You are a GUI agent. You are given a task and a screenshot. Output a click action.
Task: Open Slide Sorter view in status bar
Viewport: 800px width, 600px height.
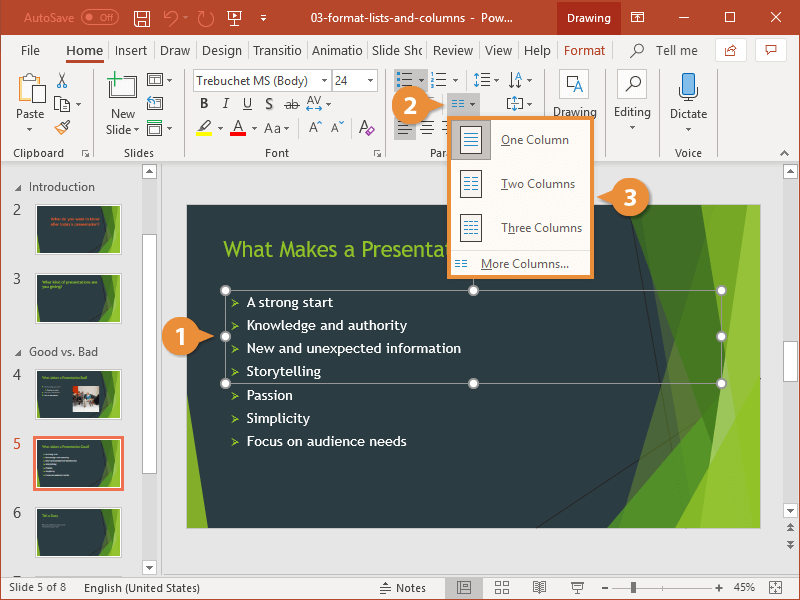tap(503, 588)
